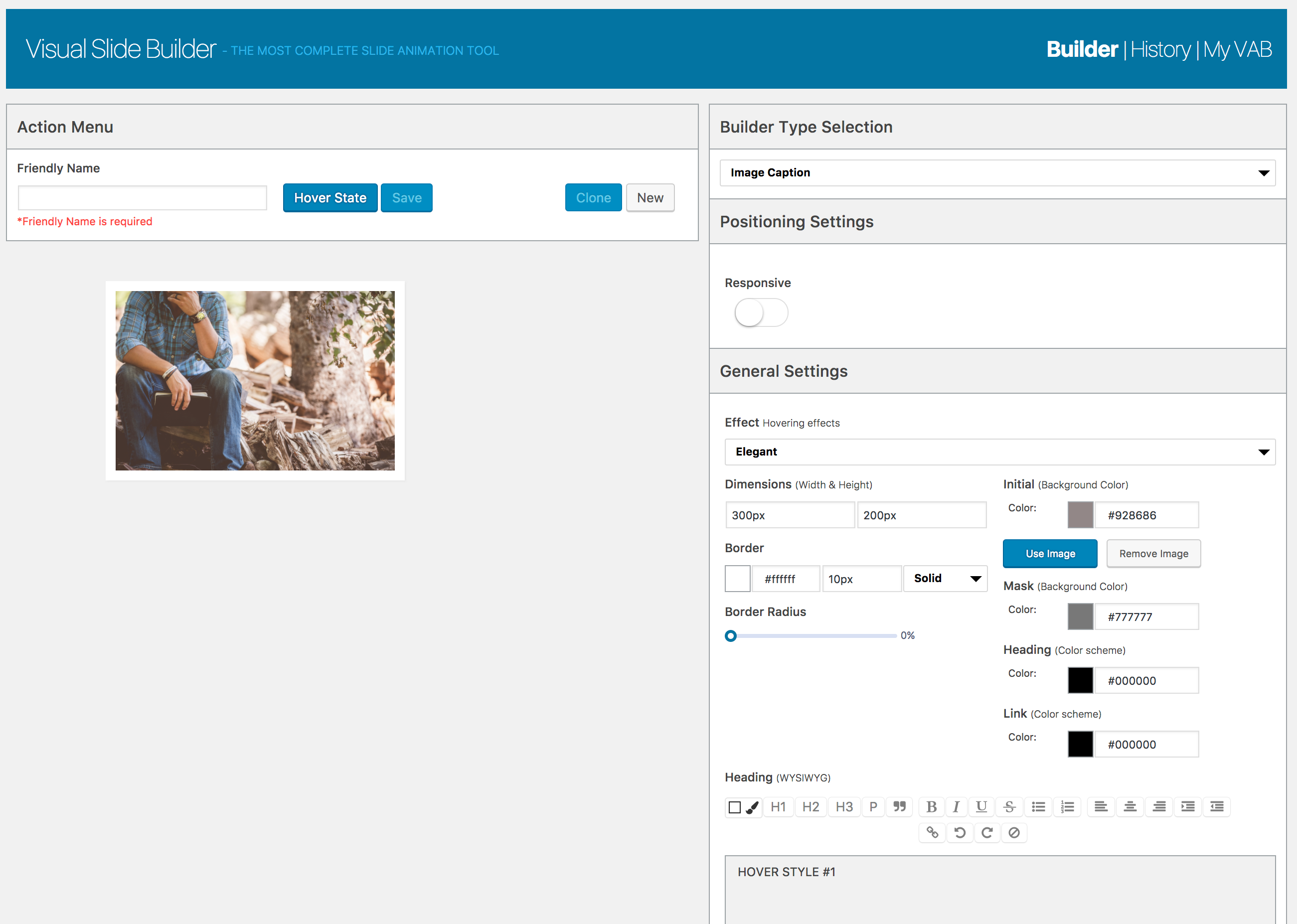Insert a link with chain icon
Image resolution: width=1297 pixels, height=924 pixels.
[932, 833]
